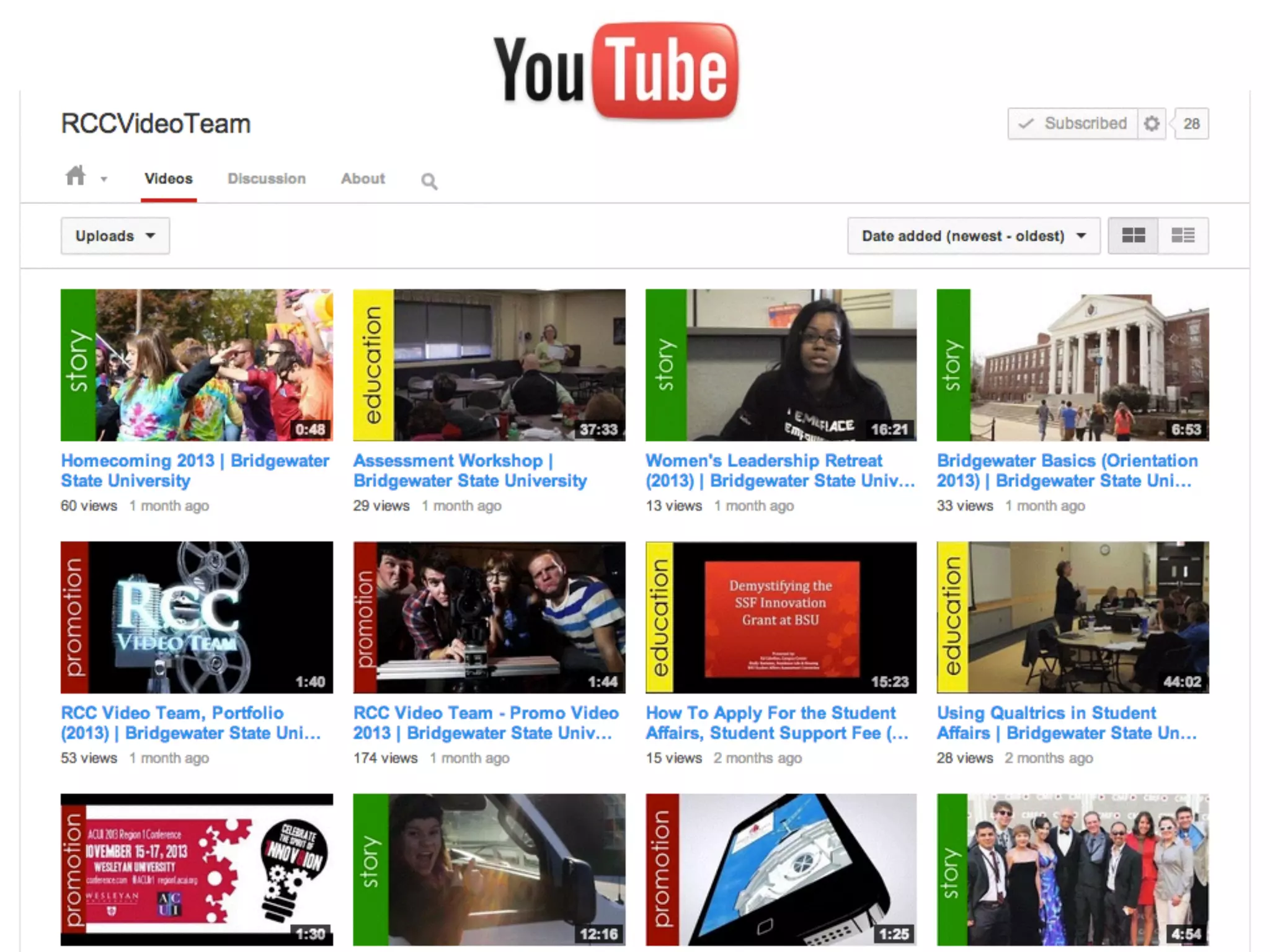
Task: Expand the Uploads dropdown
Action: 115,236
